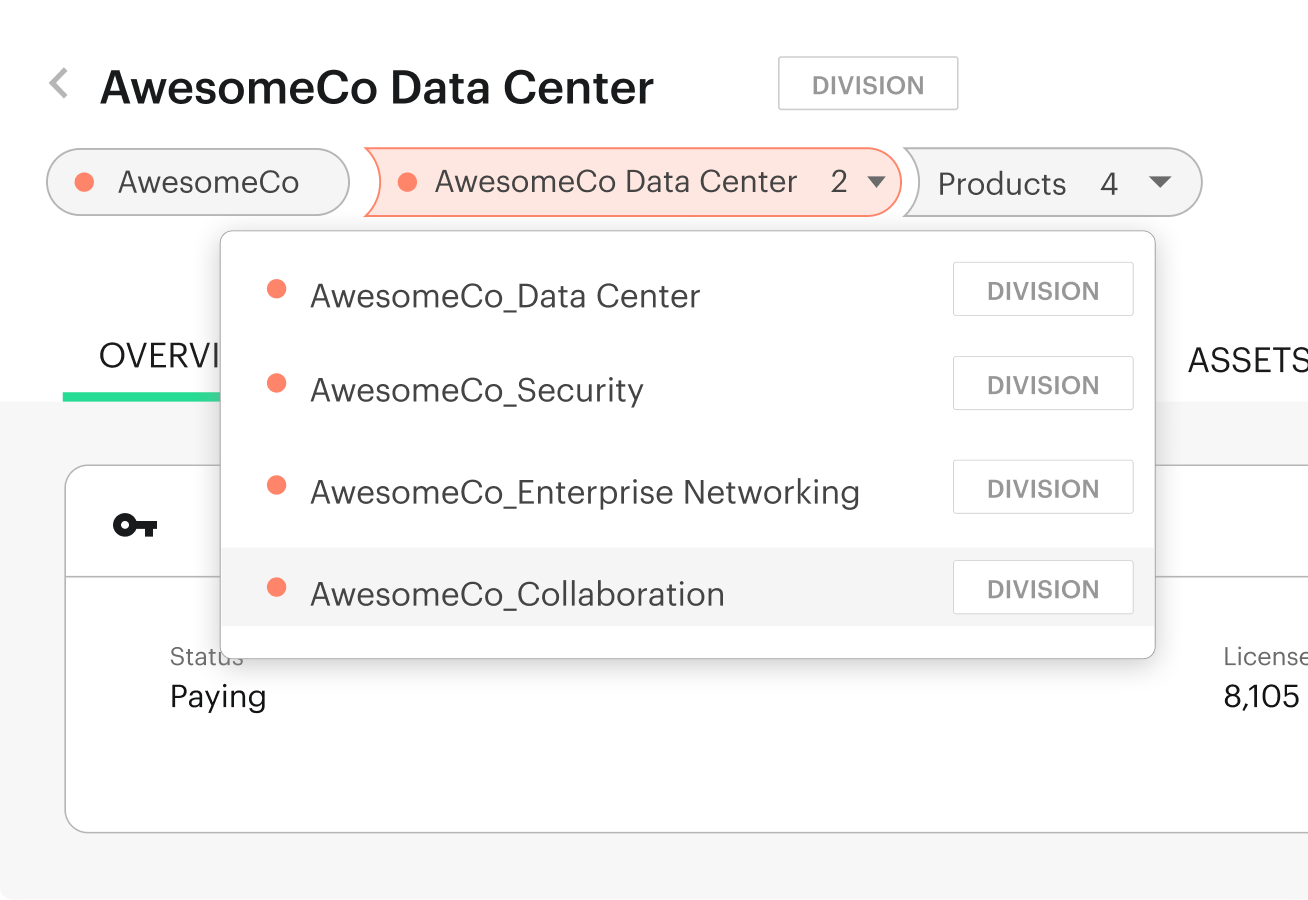
Task: Click the orange dot beside AwesomeCo_Enterprise Networking
Action: click(276, 485)
